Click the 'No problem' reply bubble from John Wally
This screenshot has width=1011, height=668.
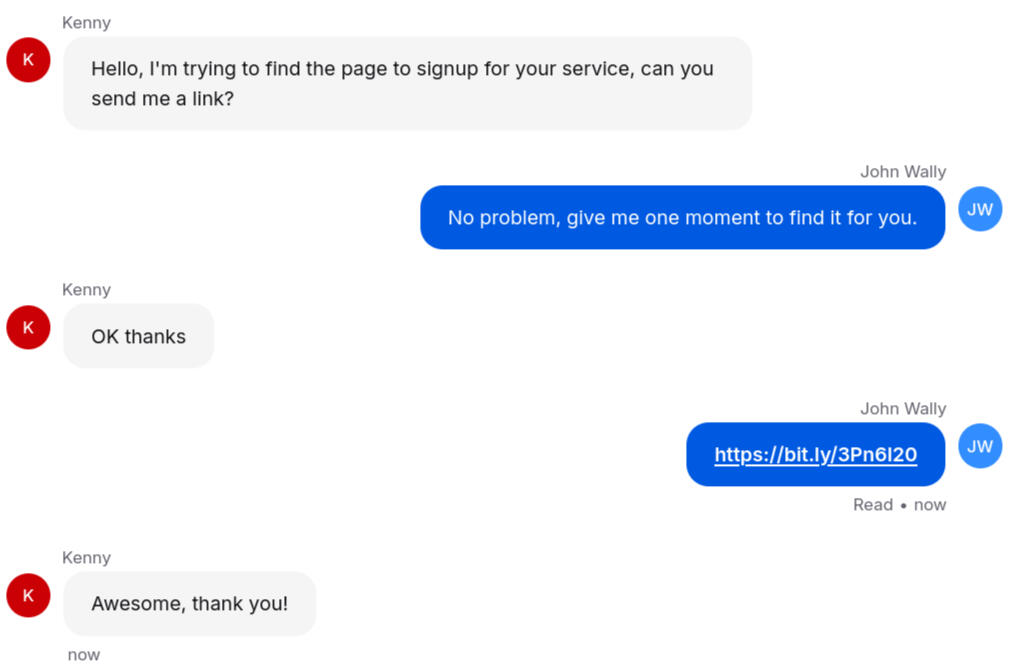[683, 217]
